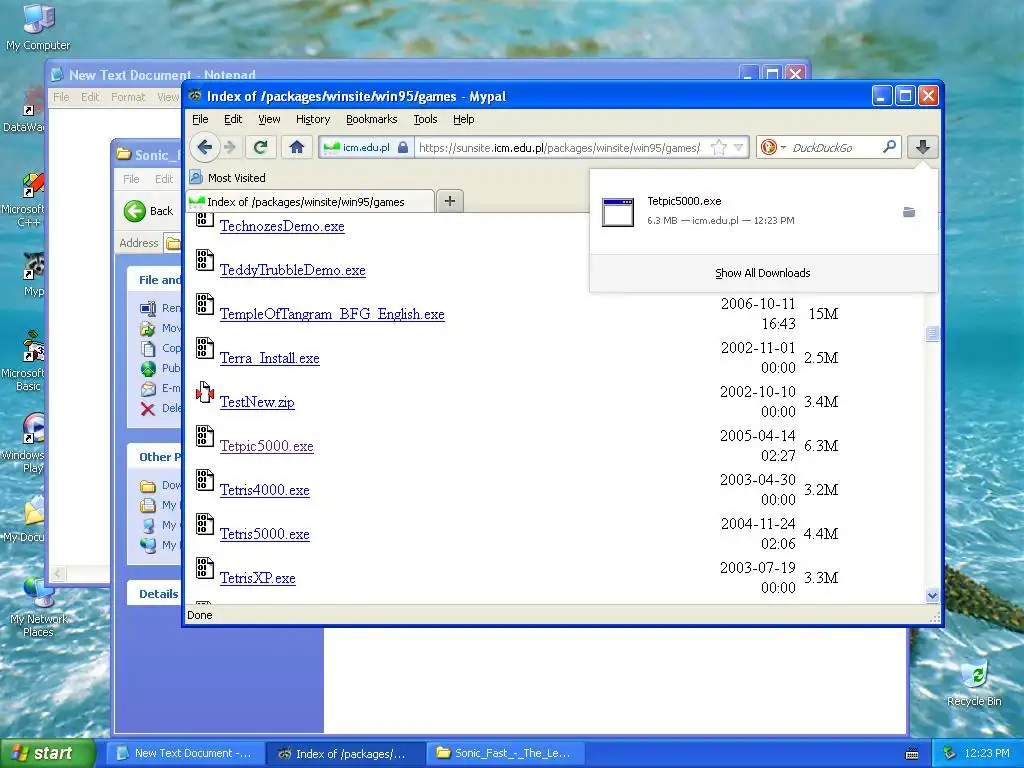
Task: Click the padlock site security icon
Action: click(x=403, y=148)
